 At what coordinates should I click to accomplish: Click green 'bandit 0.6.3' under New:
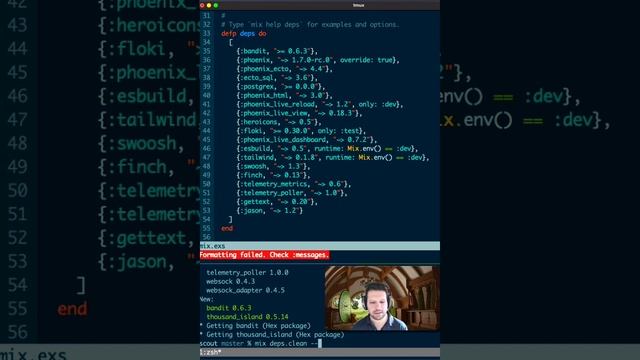(x=229, y=308)
